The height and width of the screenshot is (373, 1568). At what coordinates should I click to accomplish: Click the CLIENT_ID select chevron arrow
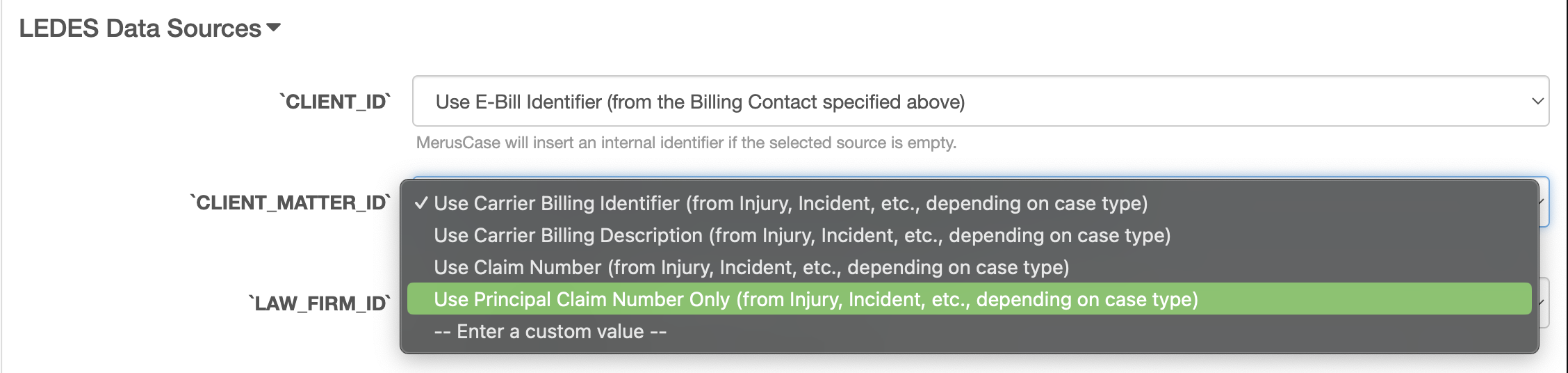[x=1537, y=102]
